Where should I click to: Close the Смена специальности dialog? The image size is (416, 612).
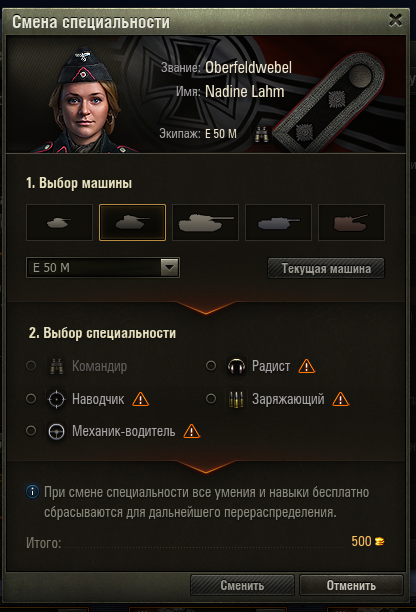pos(395,20)
